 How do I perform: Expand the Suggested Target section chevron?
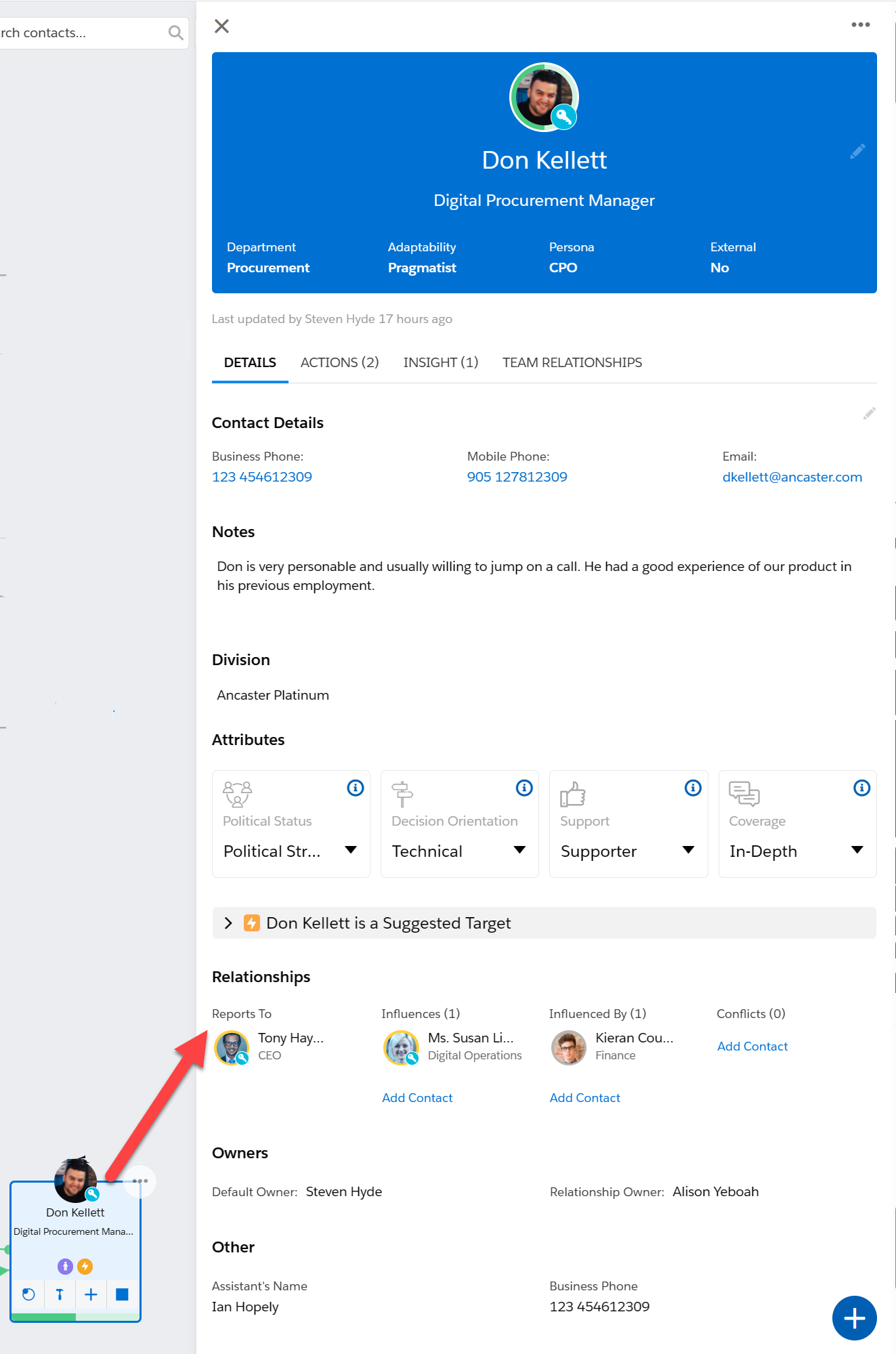click(228, 923)
